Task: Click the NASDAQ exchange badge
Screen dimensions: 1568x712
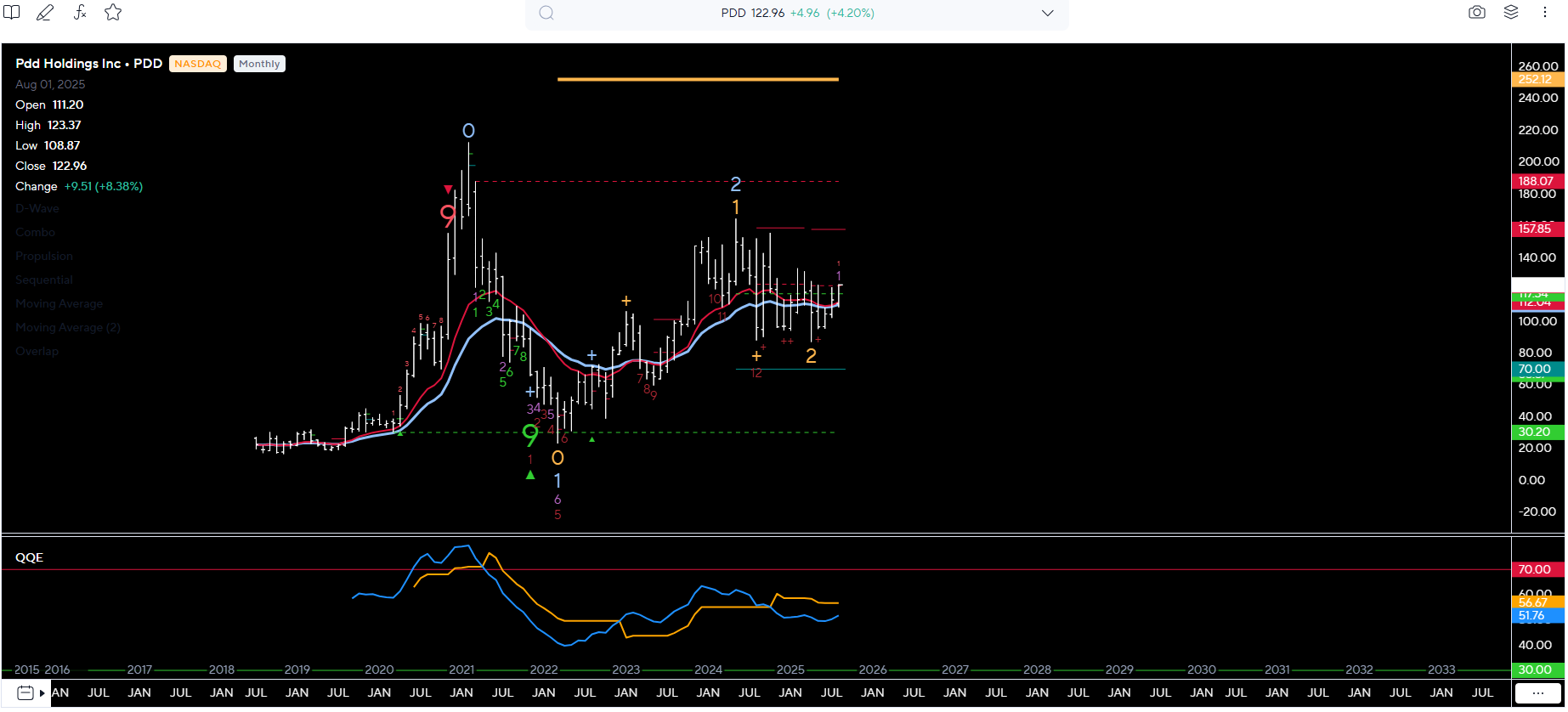Action: click(x=197, y=64)
